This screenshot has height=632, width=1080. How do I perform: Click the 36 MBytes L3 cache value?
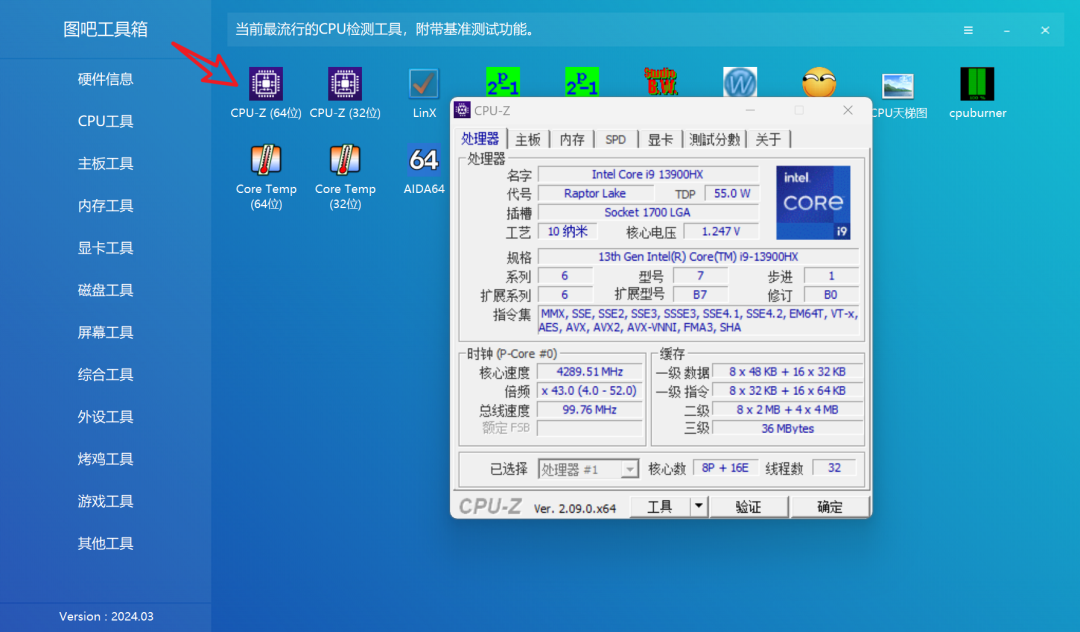click(788, 428)
